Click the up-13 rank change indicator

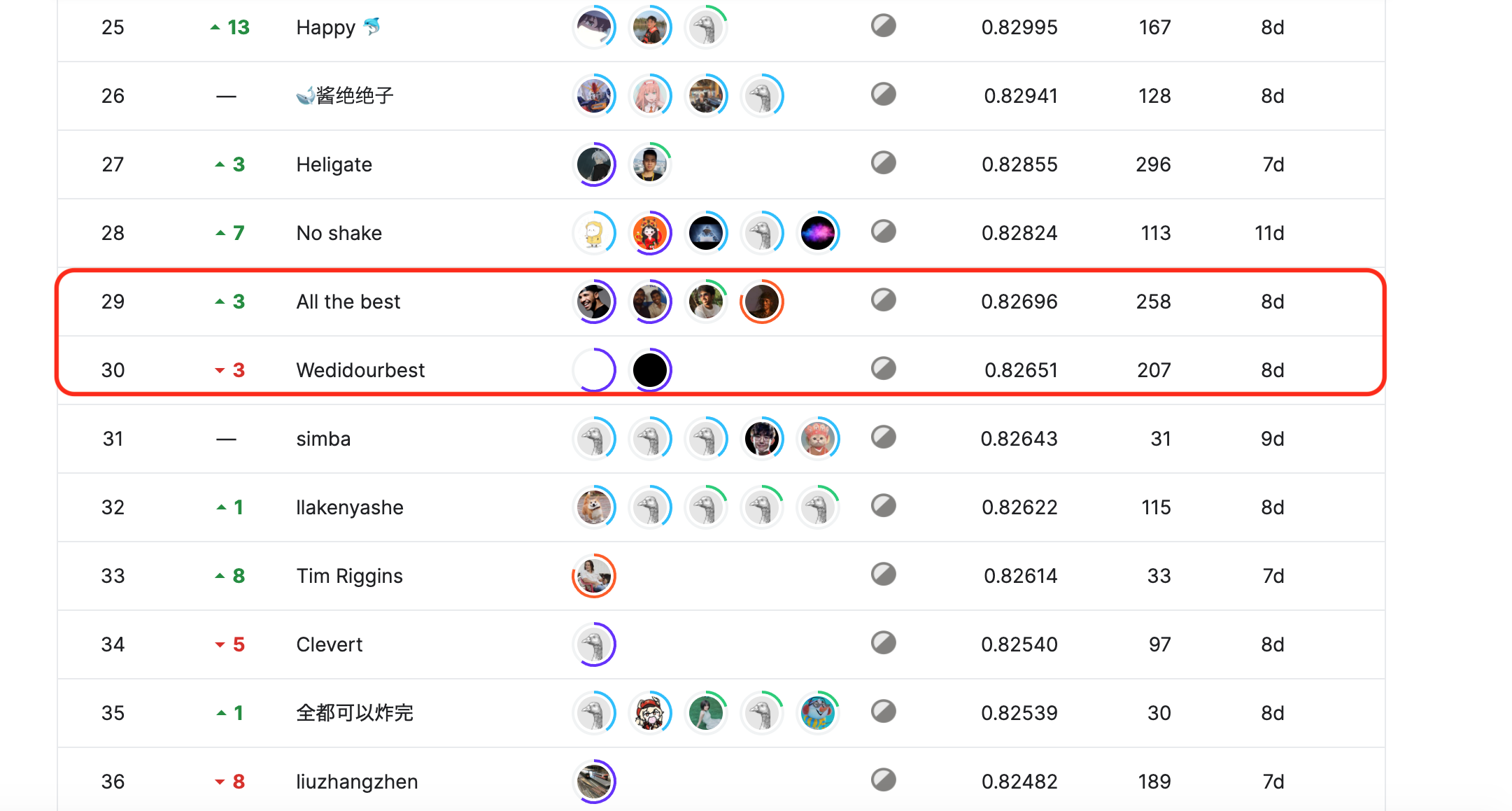click(230, 27)
